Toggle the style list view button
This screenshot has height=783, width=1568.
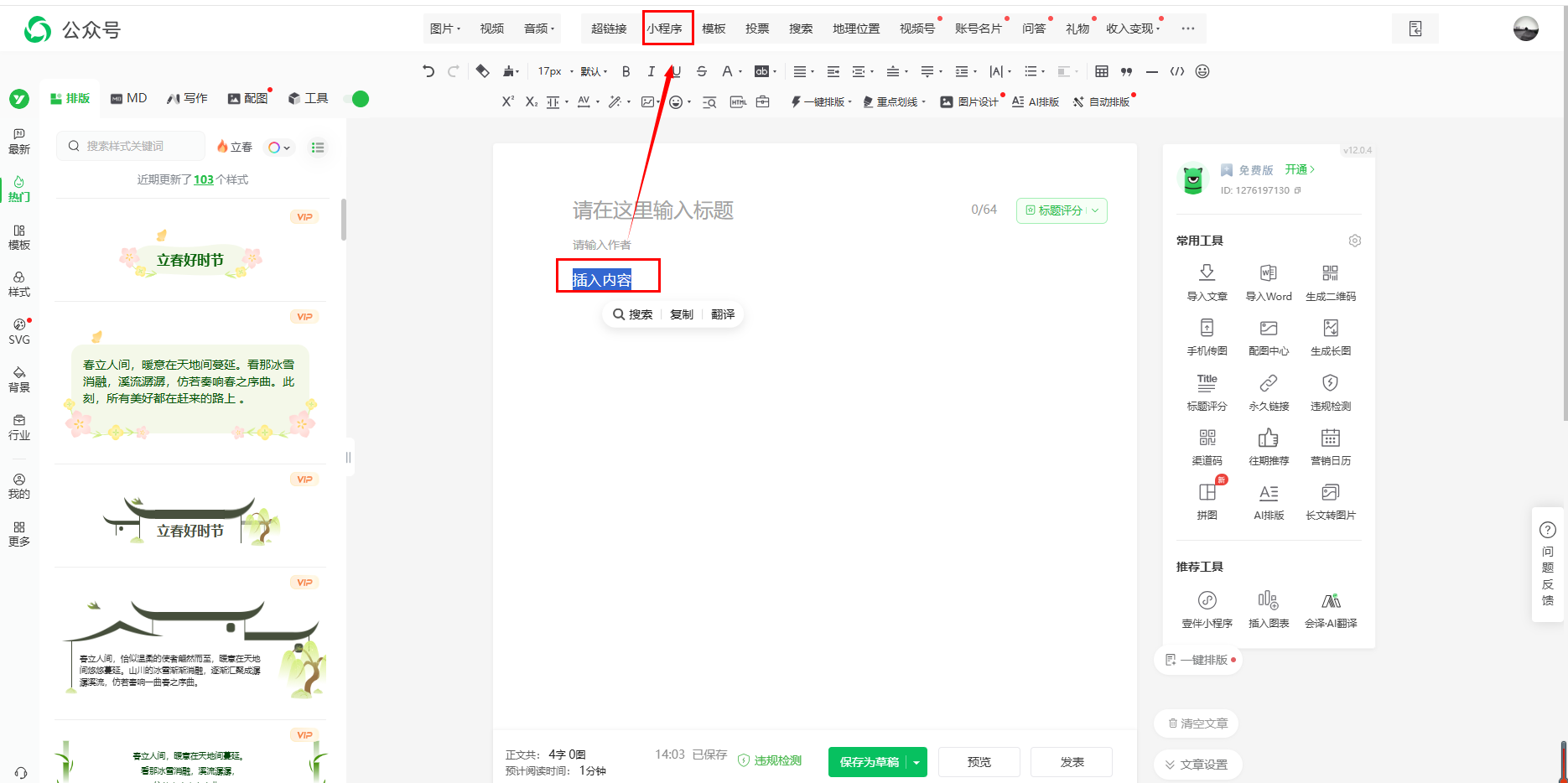(318, 148)
